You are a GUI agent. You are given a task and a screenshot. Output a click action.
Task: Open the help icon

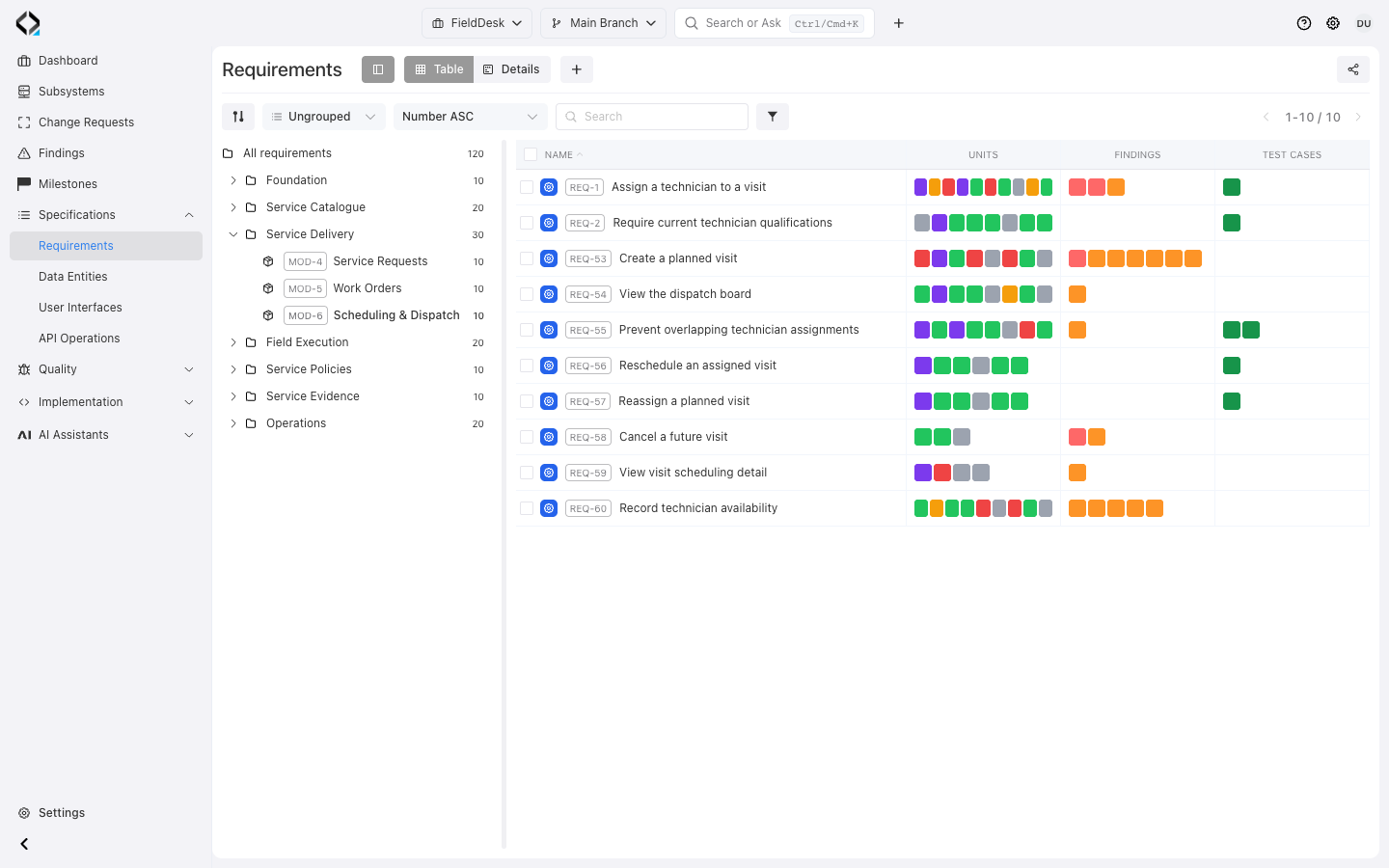click(x=1304, y=23)
